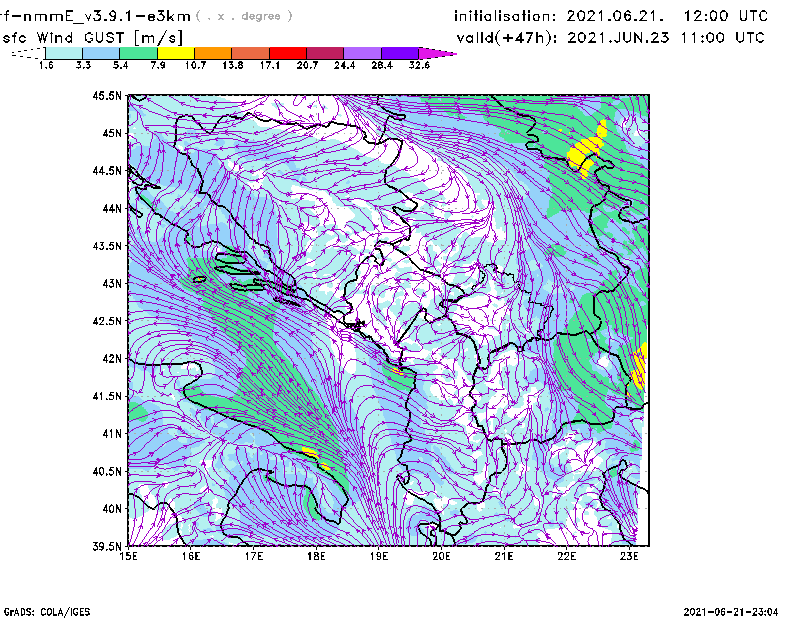Click the legend value "32.6"

pos(419,65)
